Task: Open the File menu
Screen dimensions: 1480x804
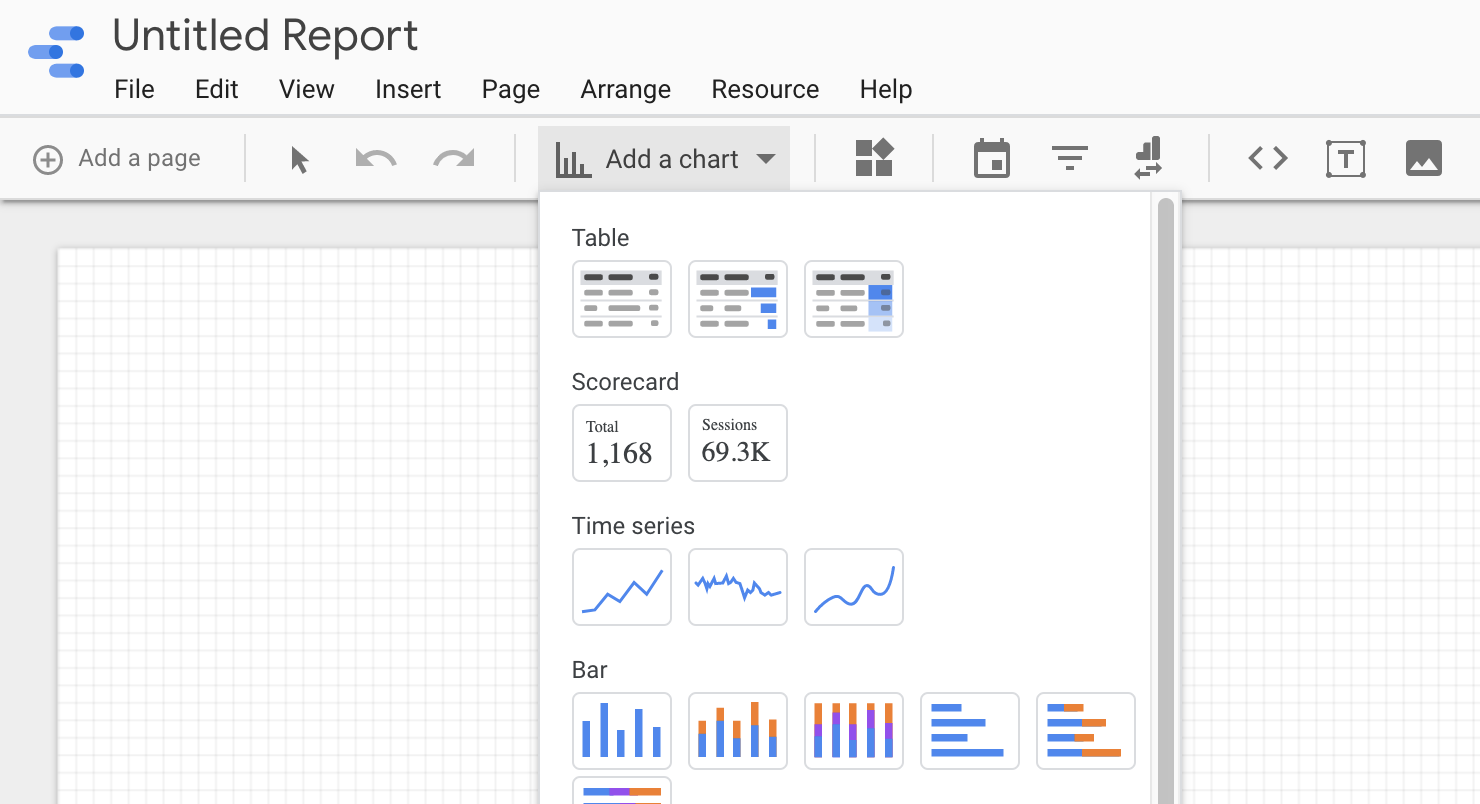Action: 134,89
